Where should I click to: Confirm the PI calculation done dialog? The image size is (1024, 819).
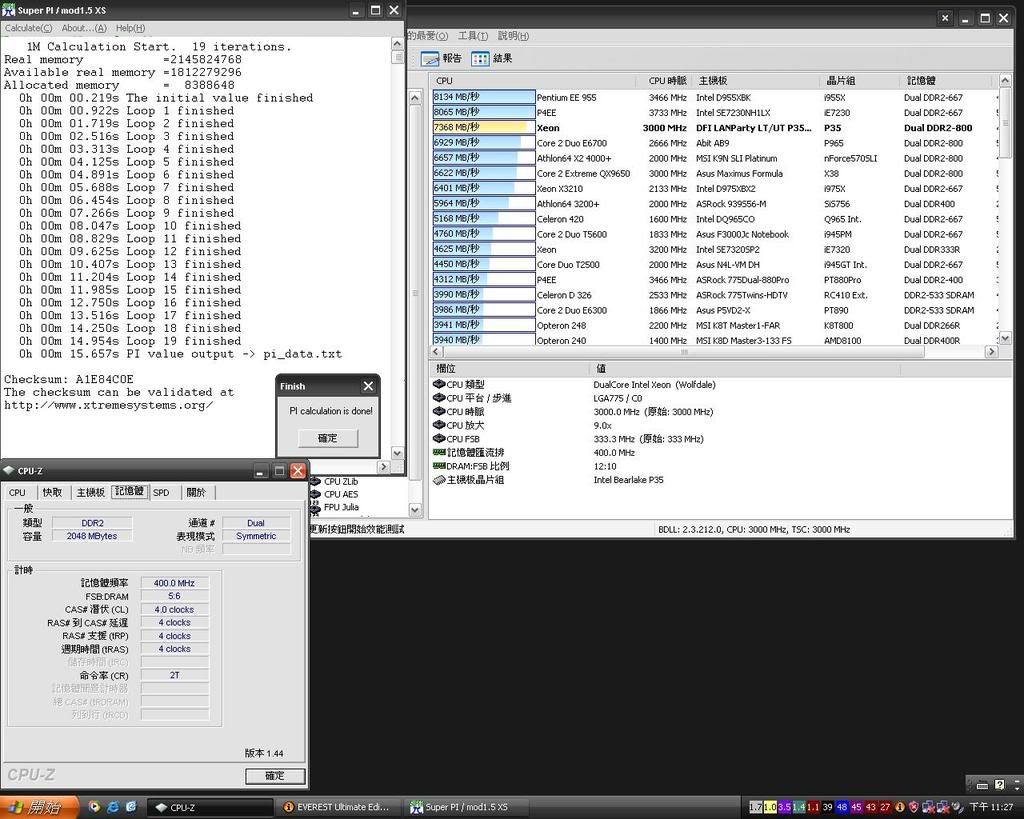click(x=328, y=438)
